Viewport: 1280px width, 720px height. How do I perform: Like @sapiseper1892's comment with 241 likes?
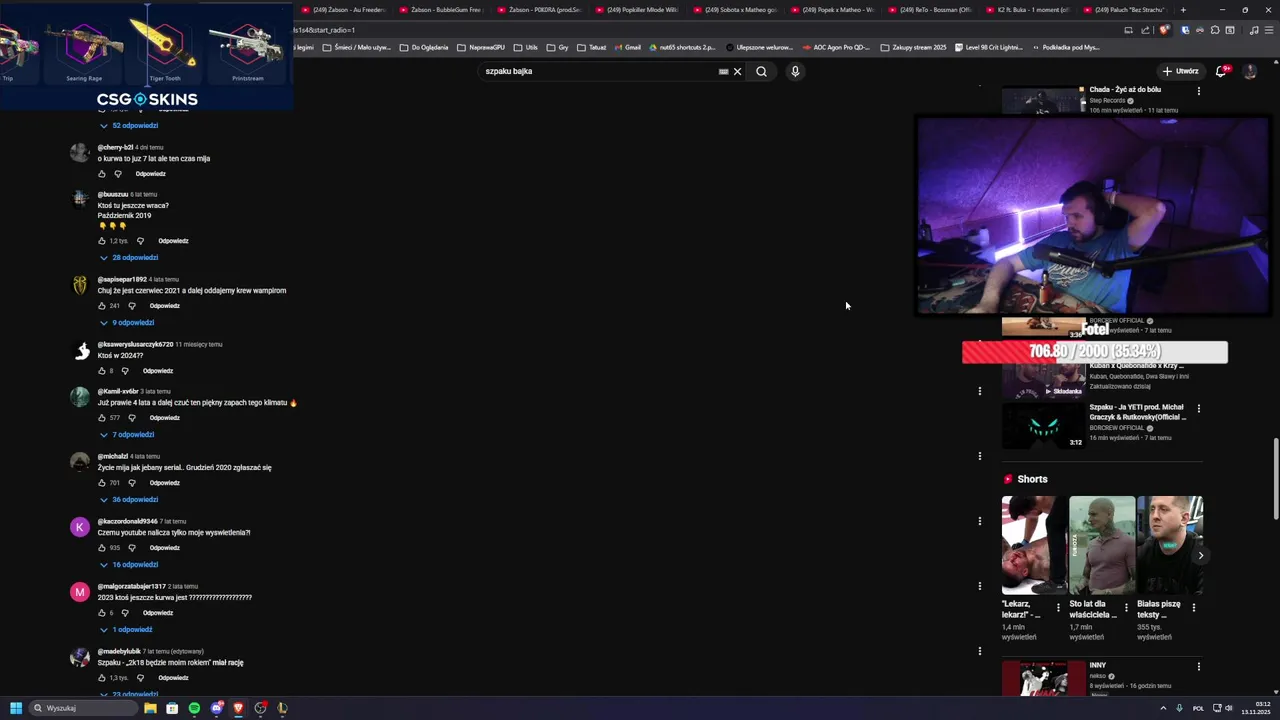point(102,306)
